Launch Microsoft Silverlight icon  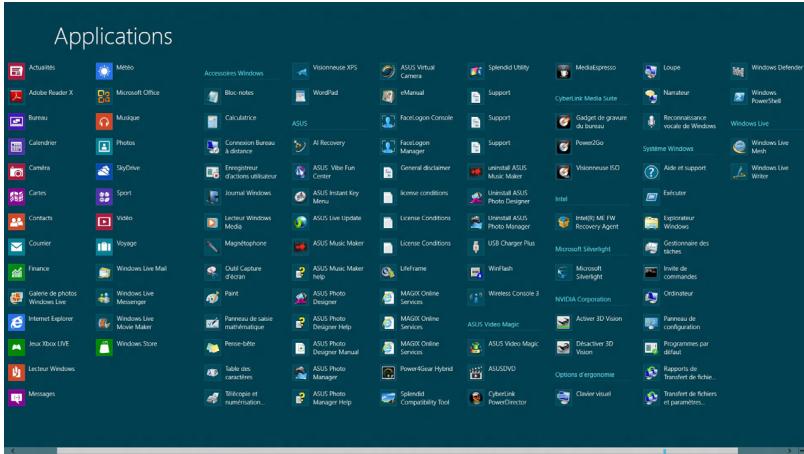pos(564,272)
